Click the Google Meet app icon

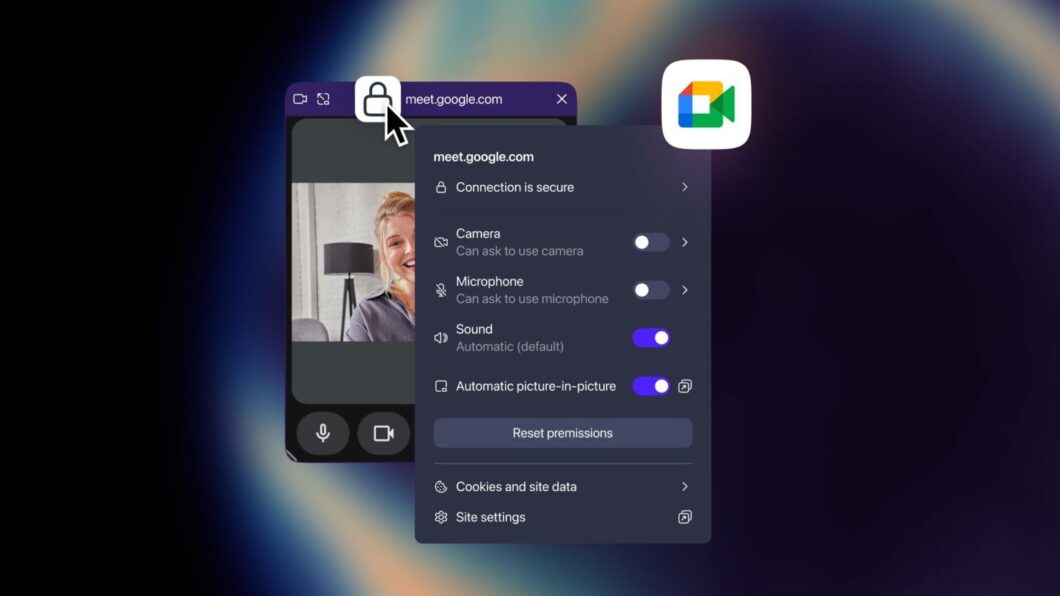(706, 105)
